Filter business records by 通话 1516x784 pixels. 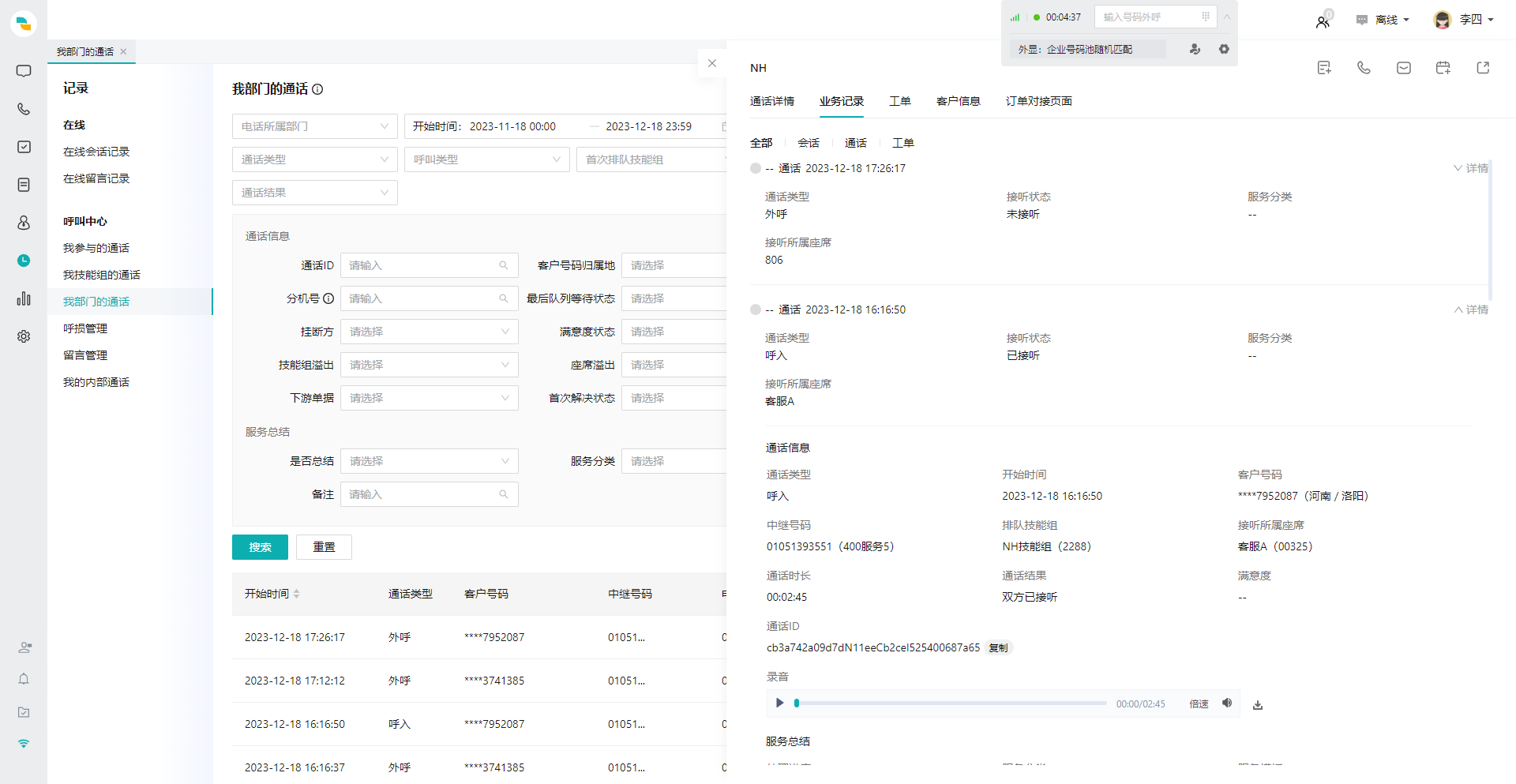[x=856, y=143]
